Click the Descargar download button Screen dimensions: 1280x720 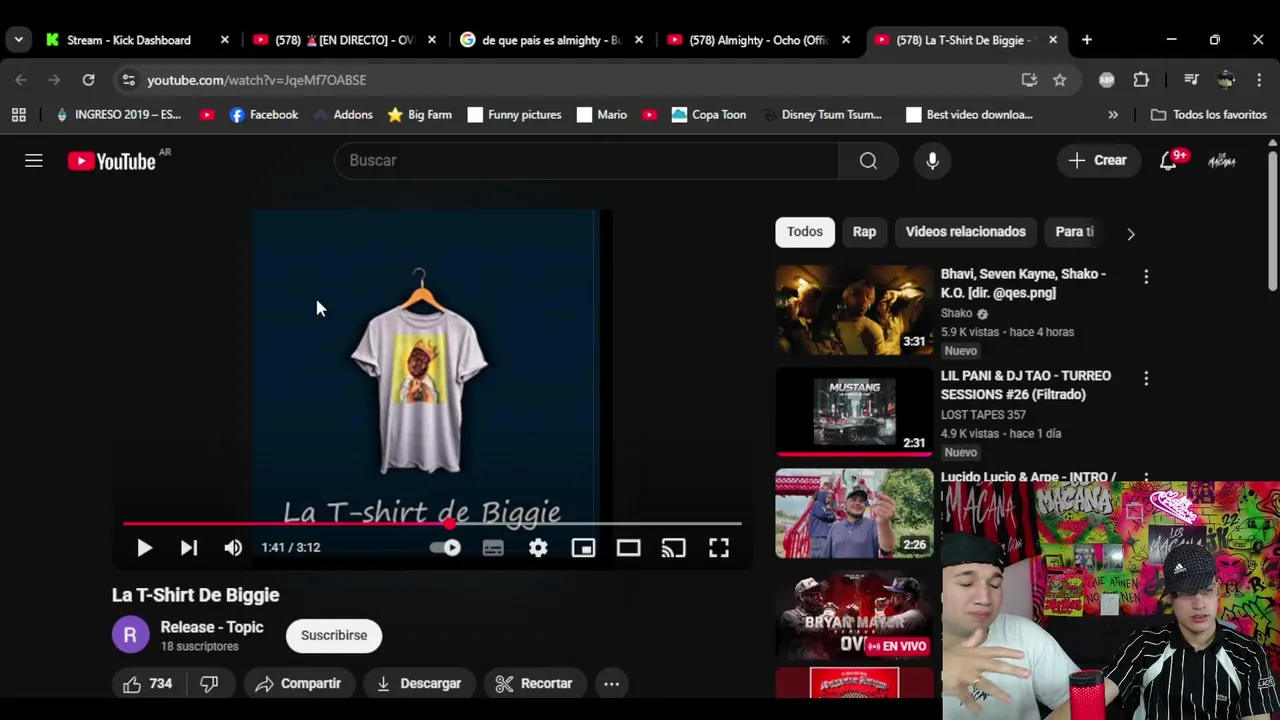point(419,684)
